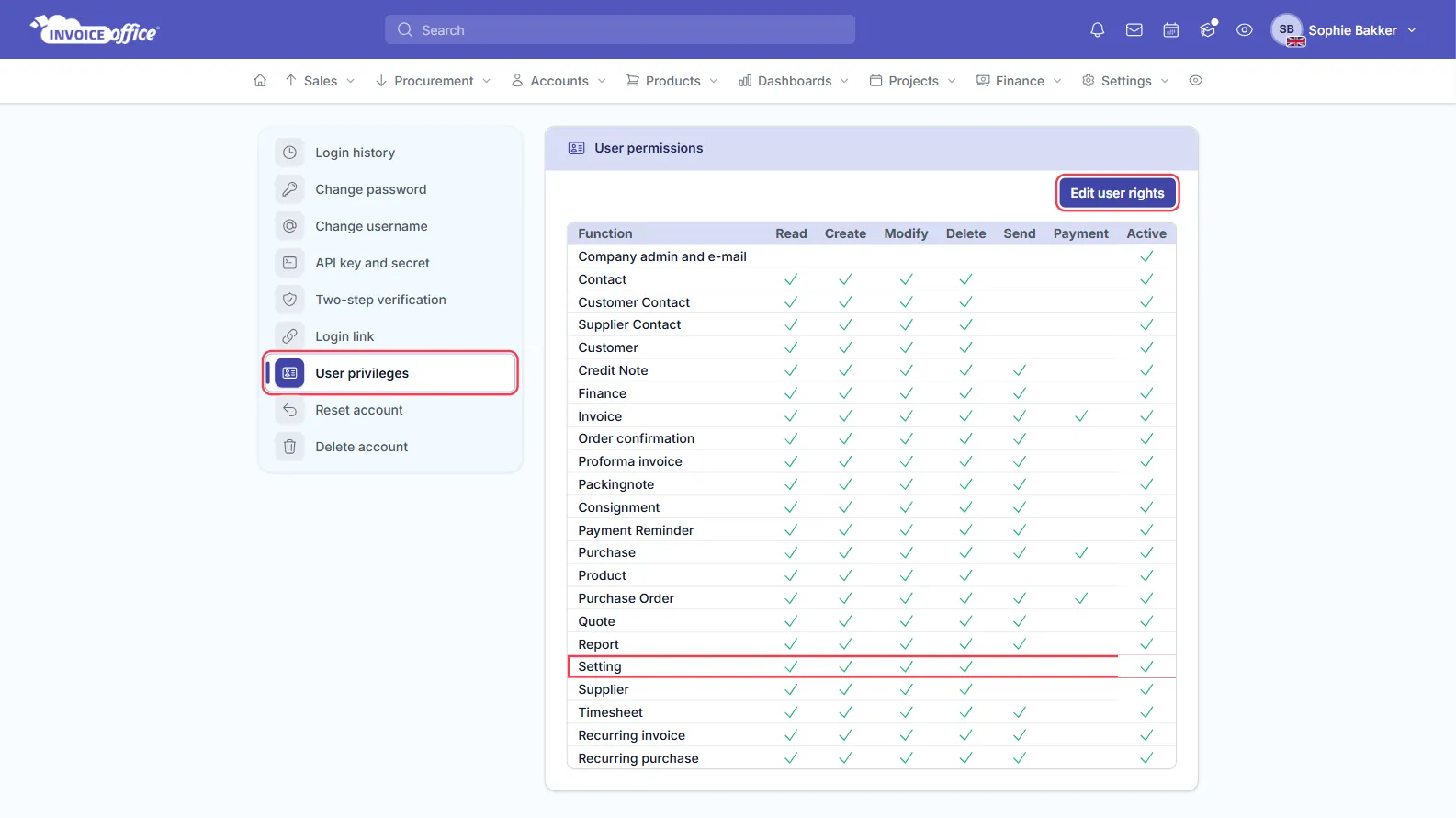The height and width of the screenshot is (818, 1456).
Task: Click the Delete account trash icon
Action: pos(289,447)
